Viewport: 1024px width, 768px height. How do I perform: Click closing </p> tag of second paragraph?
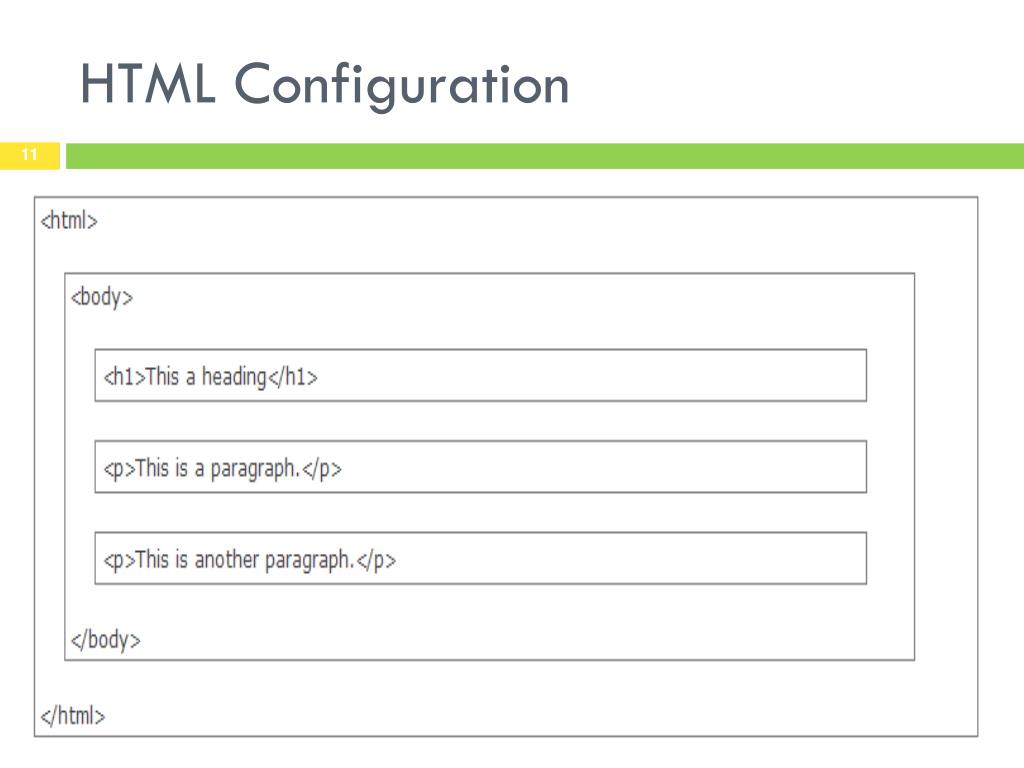tap(376, 561)
